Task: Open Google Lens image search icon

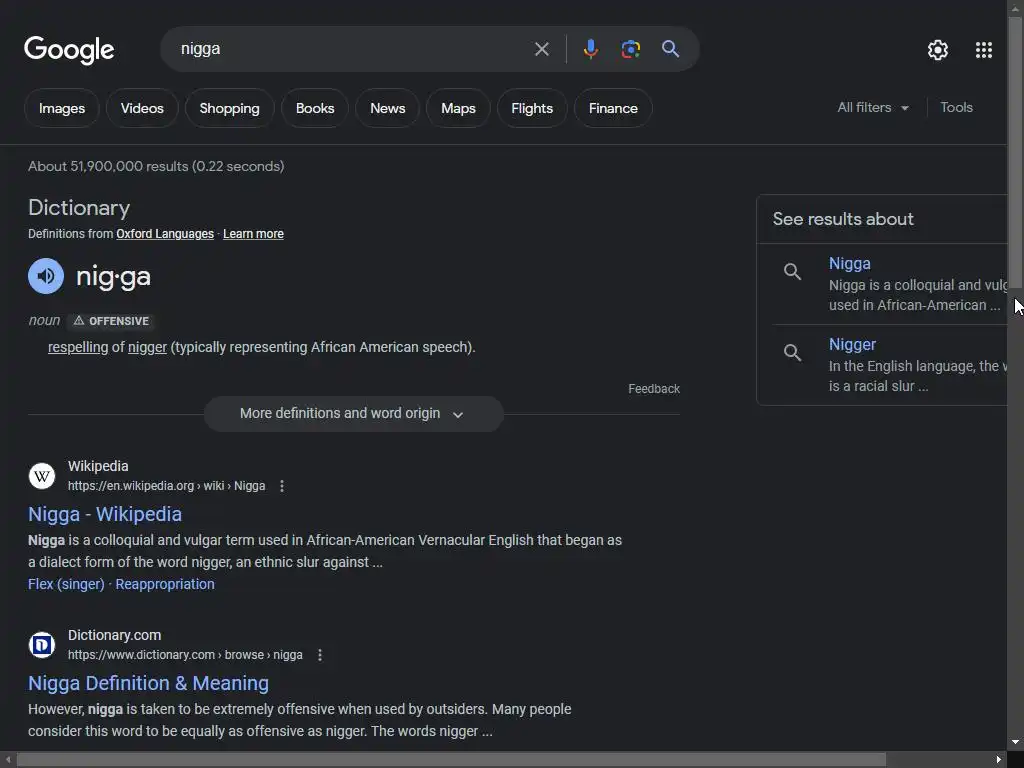Action: click(630, 49)
